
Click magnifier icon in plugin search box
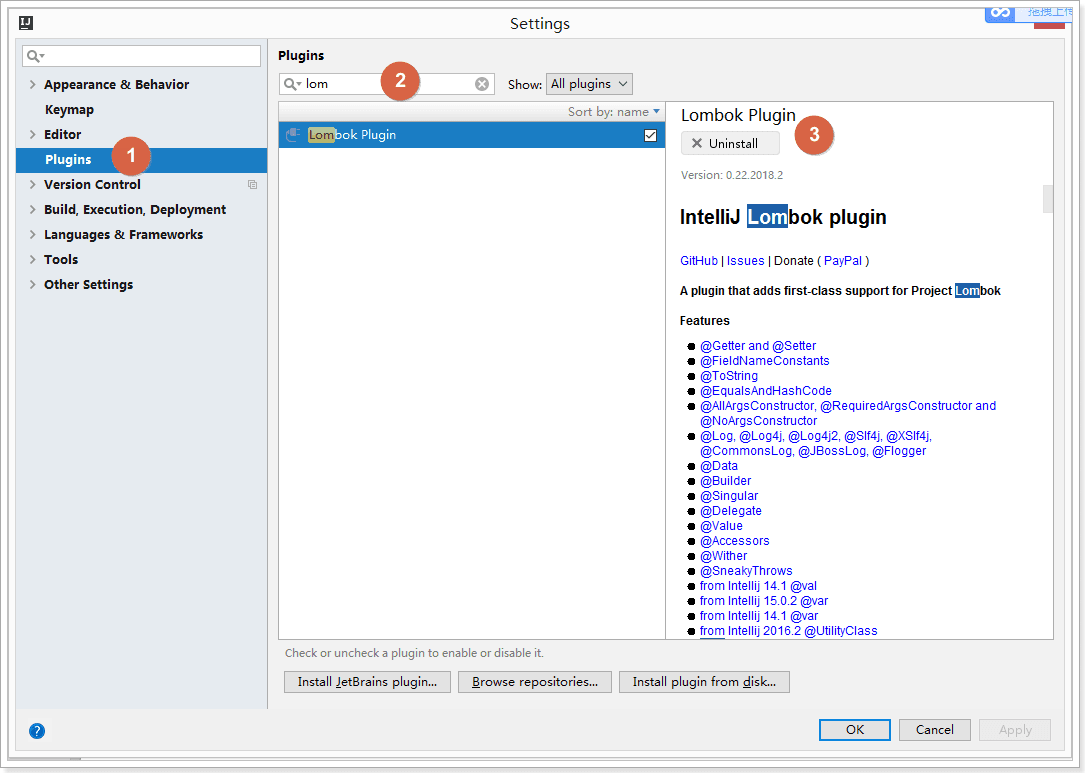292,84
